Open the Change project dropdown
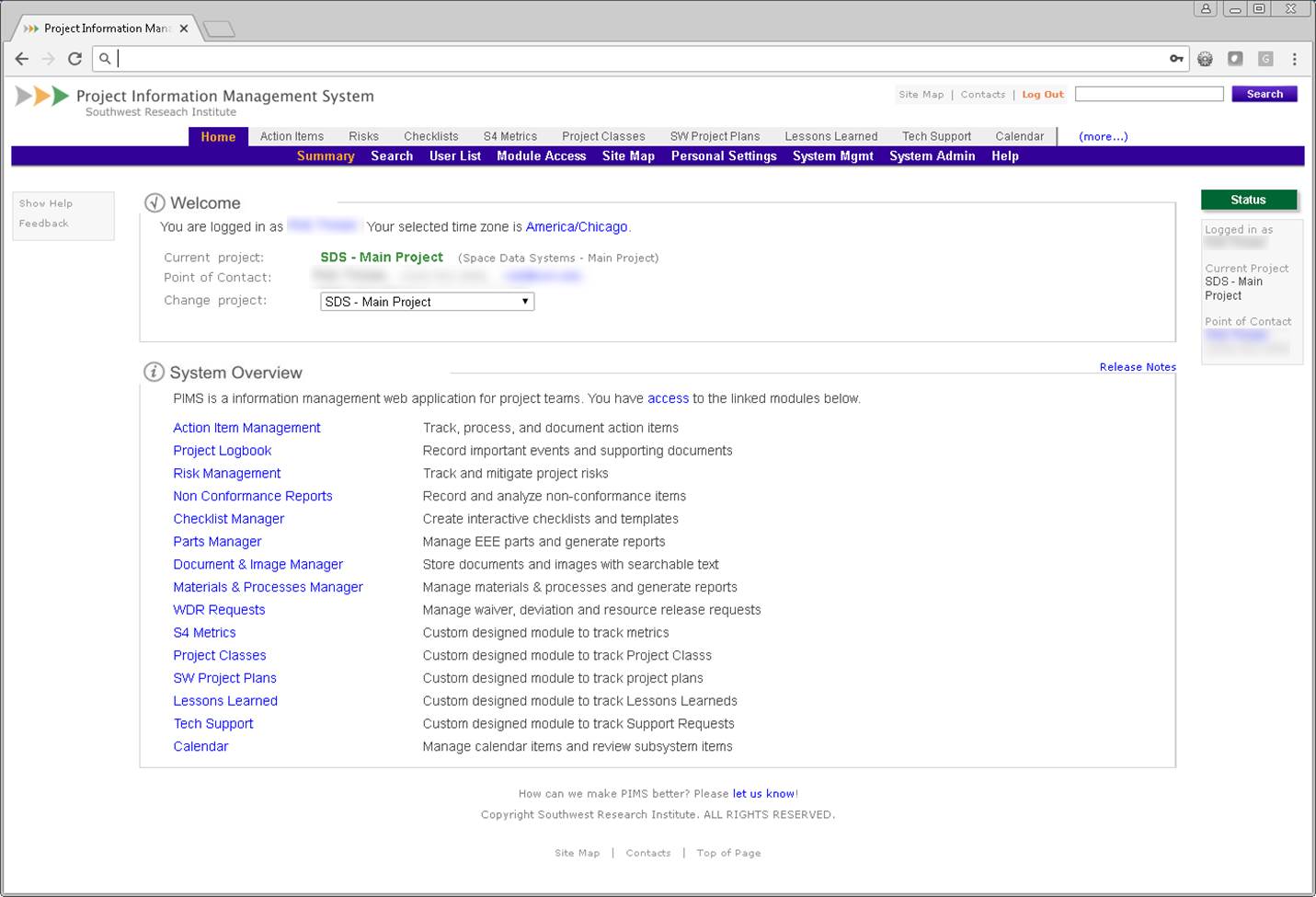The width and height of the screenshot is (1316, 897). [427, 302]
